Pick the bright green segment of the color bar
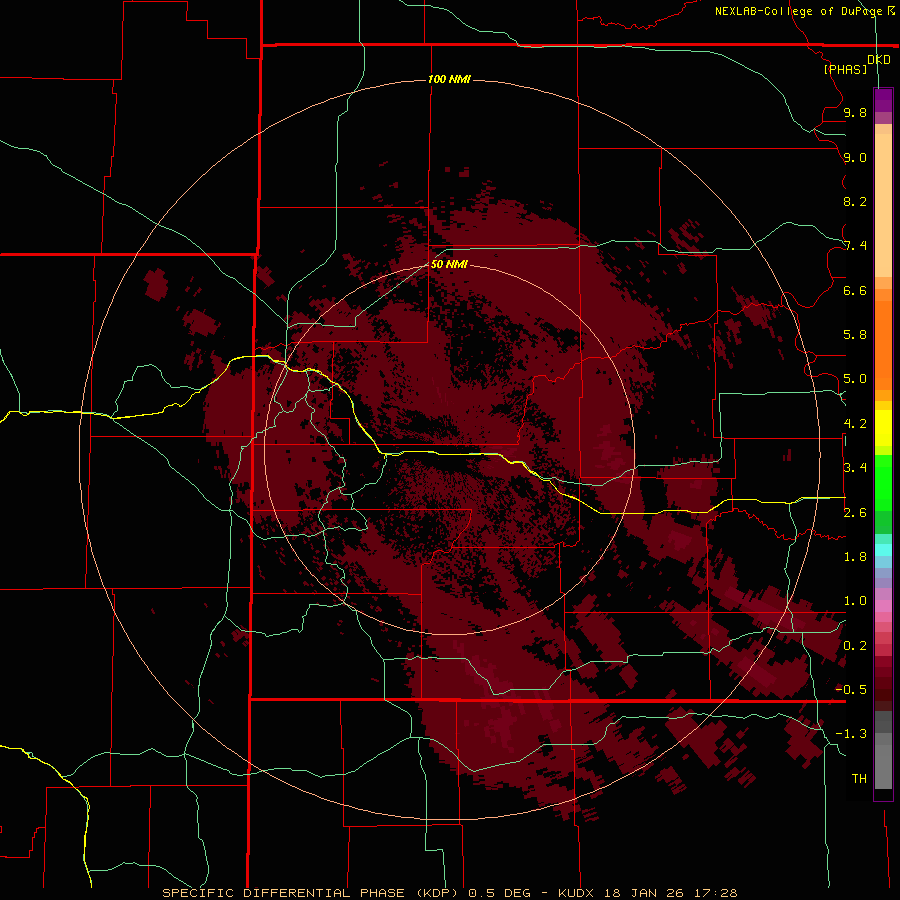Screen dimensions: 900x900 (x=883, y=482)
